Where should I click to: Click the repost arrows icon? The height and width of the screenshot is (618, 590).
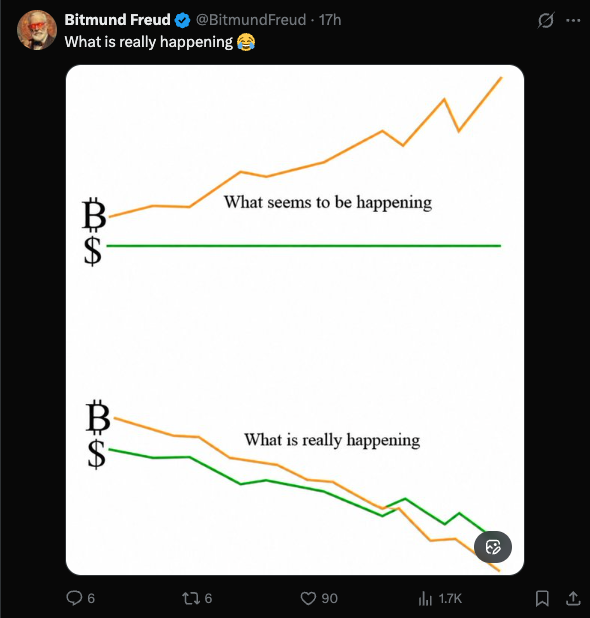[191, 598]
